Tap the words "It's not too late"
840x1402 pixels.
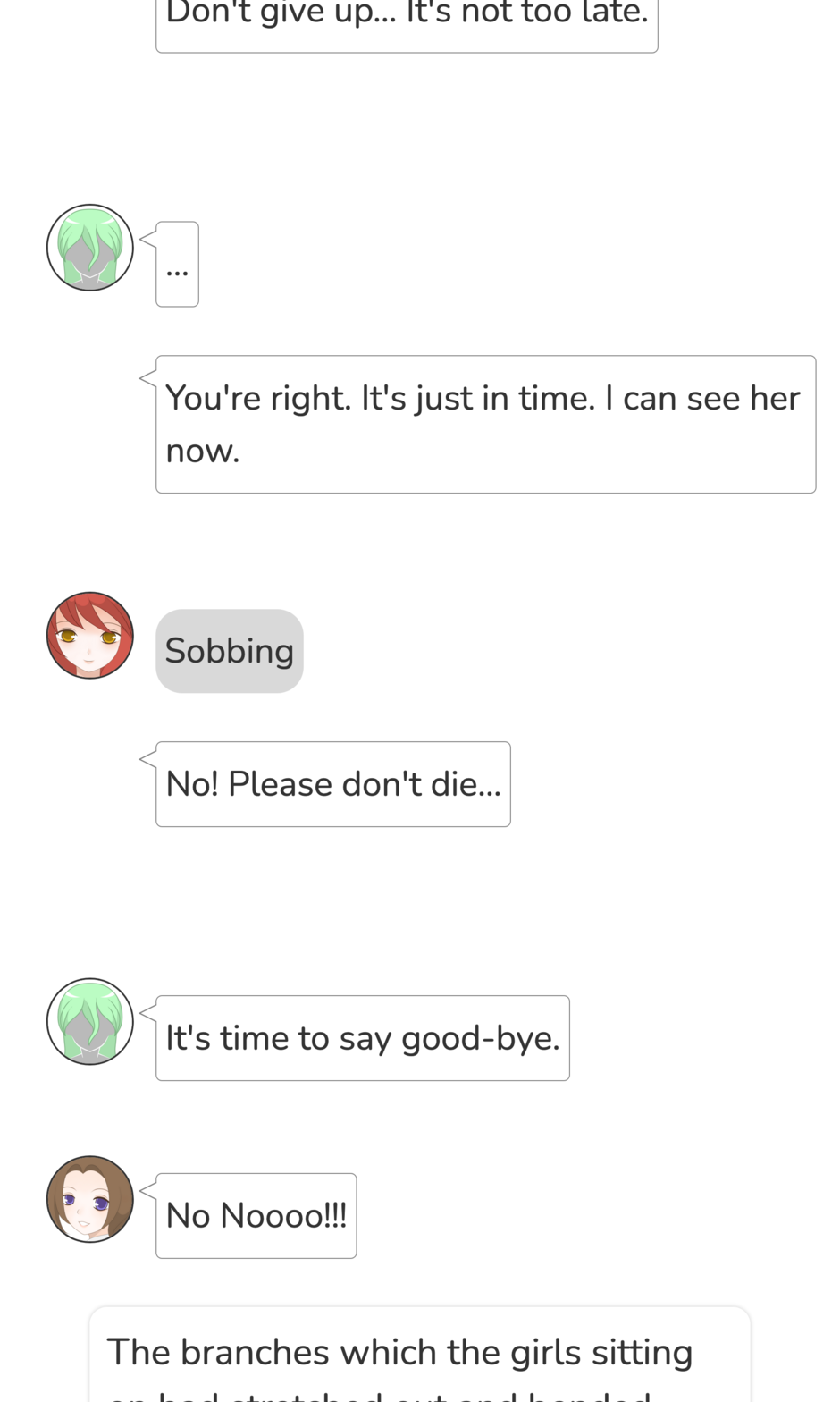pyautogui.click(x=527, y=13)
